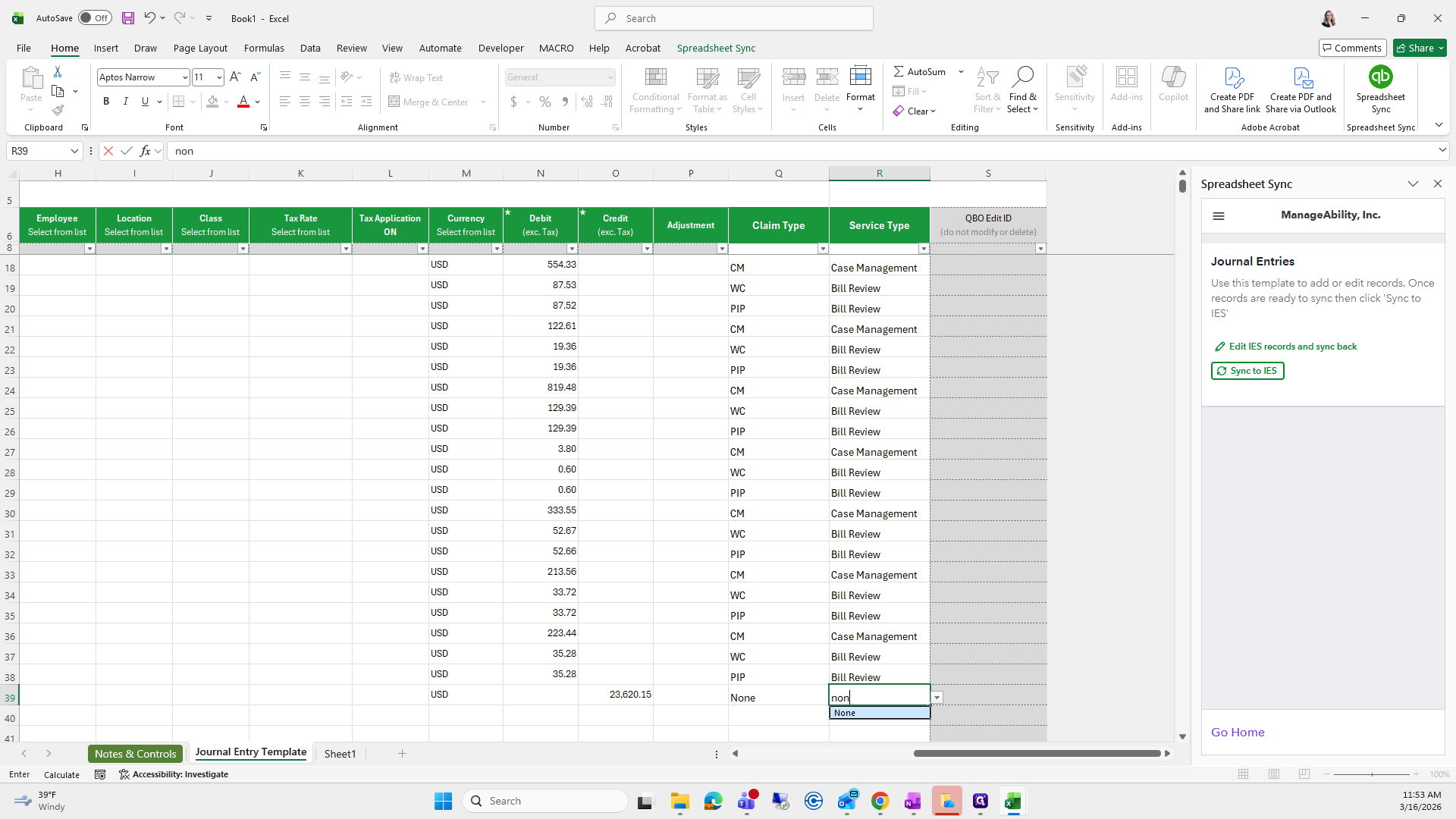Click the Insert Function fx icon

145,151
